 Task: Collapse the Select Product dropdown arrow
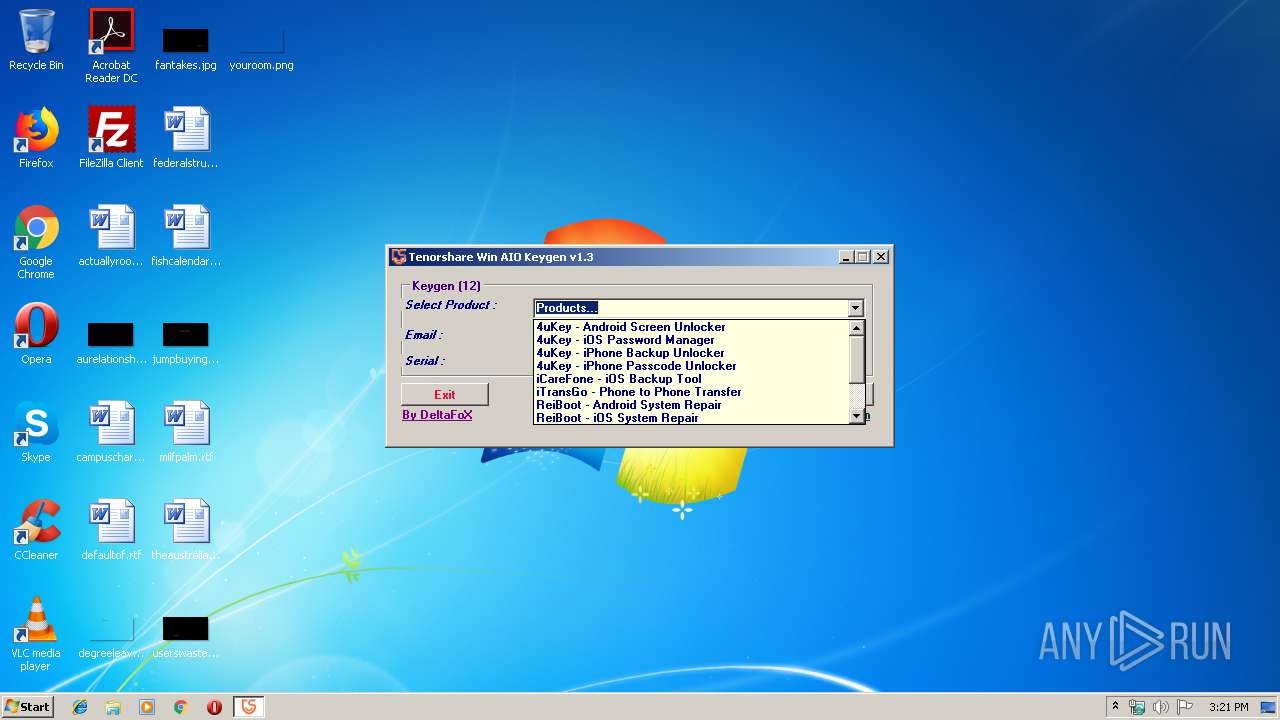point(855,308)
